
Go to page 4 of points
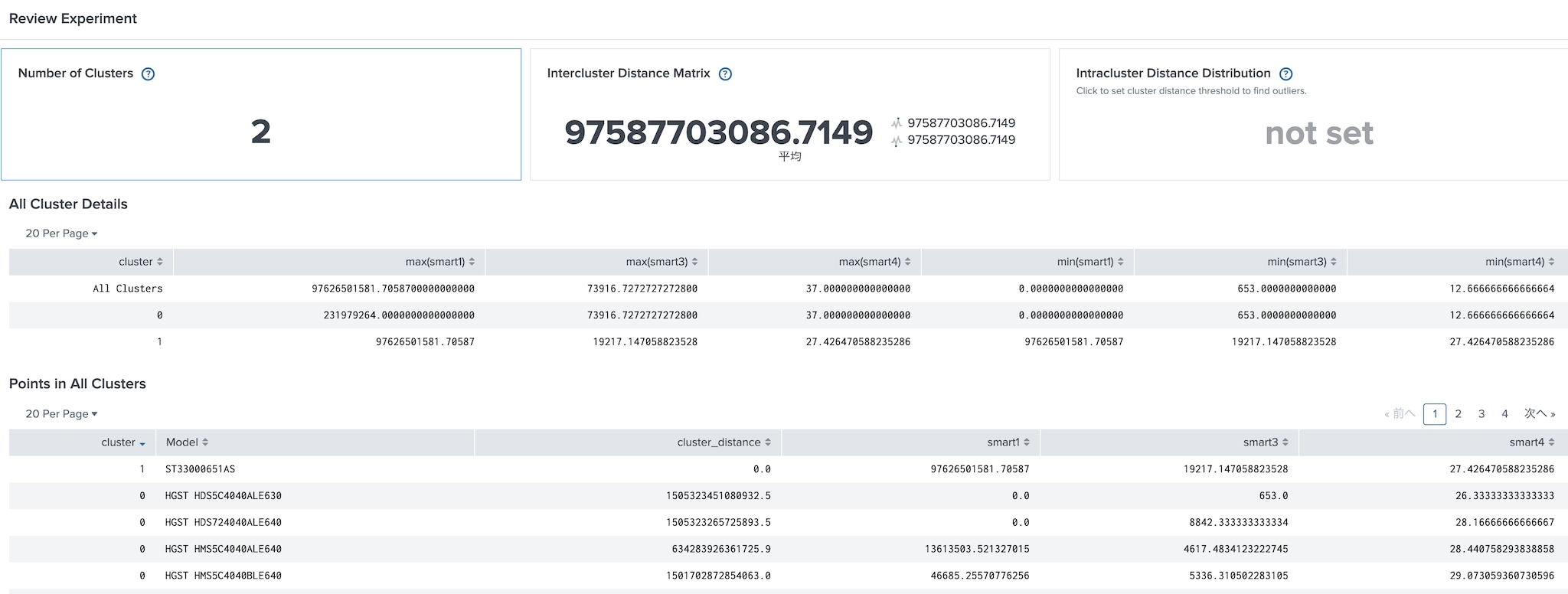tap(1504, 414)
